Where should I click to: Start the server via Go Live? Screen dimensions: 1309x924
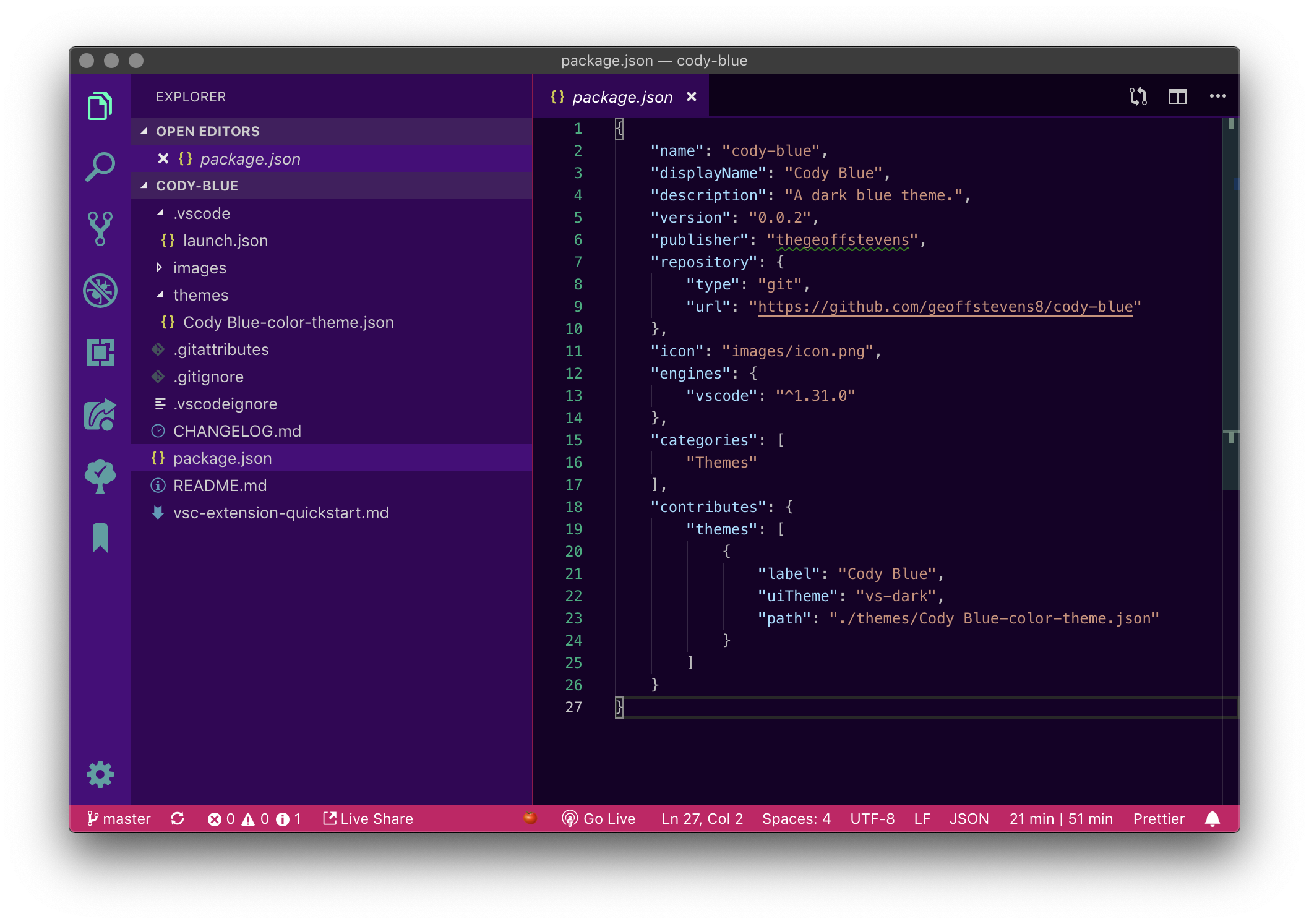600,818
